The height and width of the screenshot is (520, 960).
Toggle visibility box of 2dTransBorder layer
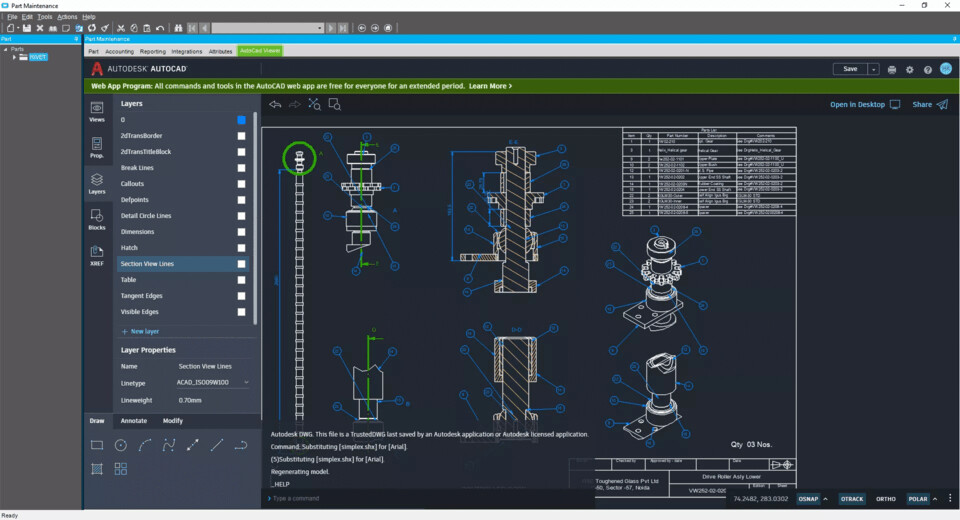point(241,136)
